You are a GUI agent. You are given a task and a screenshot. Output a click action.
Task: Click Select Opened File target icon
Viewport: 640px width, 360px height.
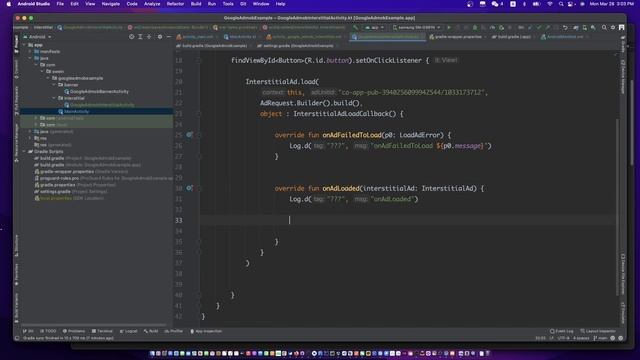coord(131,37)
